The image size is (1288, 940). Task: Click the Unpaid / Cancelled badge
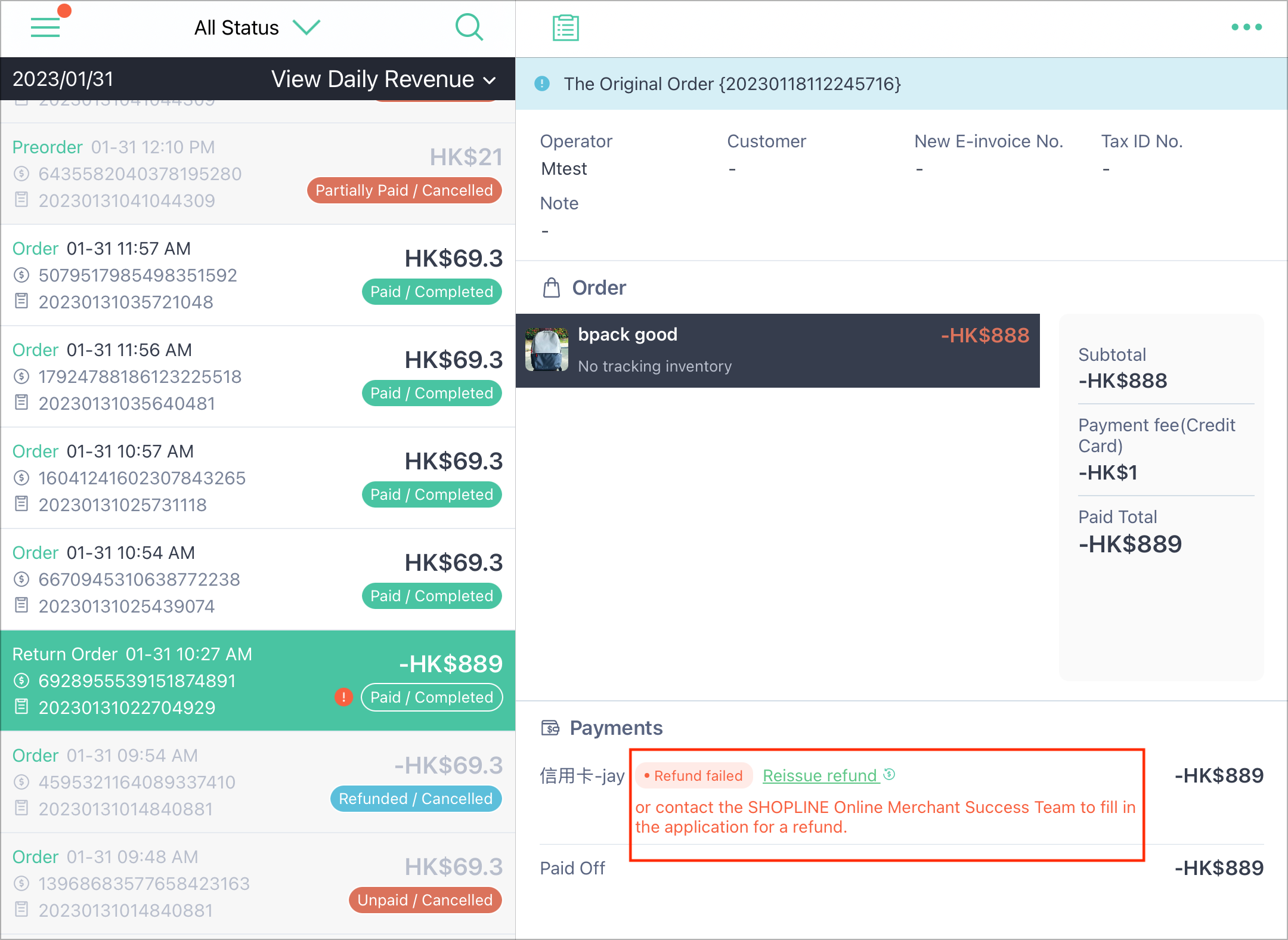pos(425,900)
